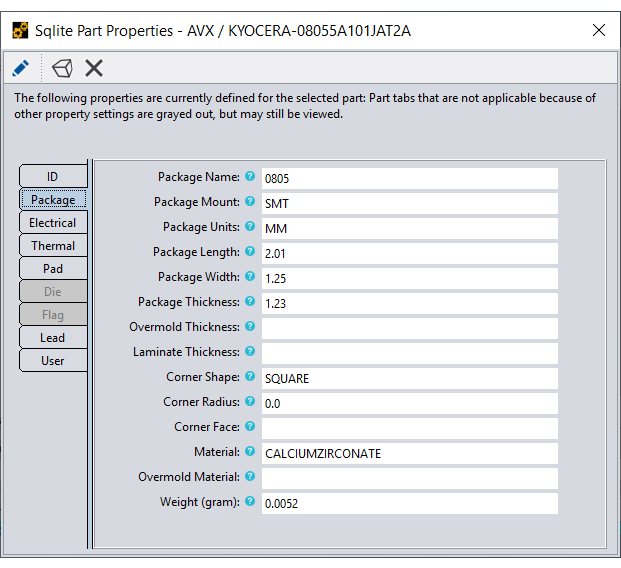Go to the Pad tab
Viewport: 621px width, 568px height.
[x=53, y=269]
